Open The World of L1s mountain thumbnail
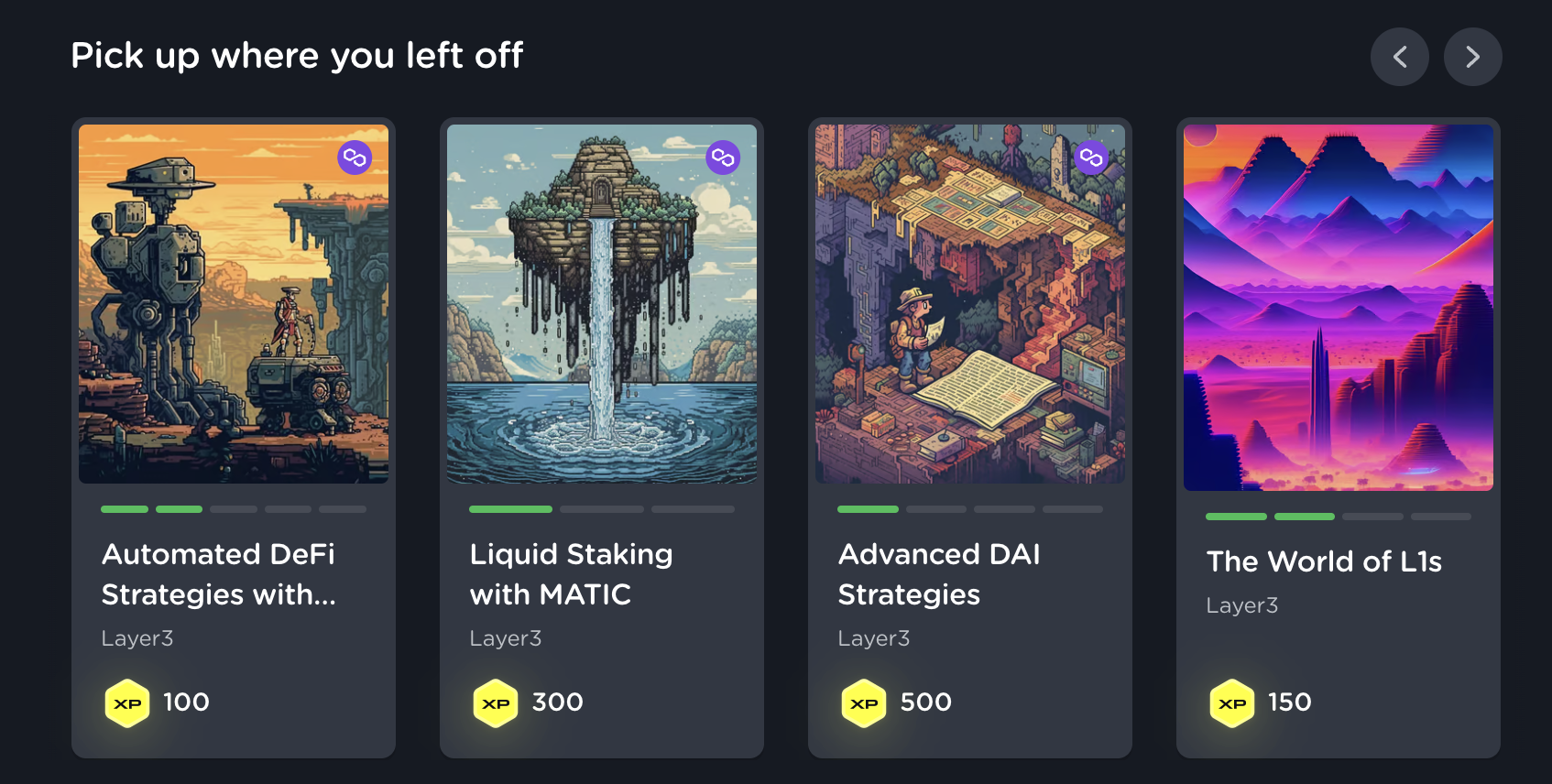1552x784 pixels. click(1339, 308)
